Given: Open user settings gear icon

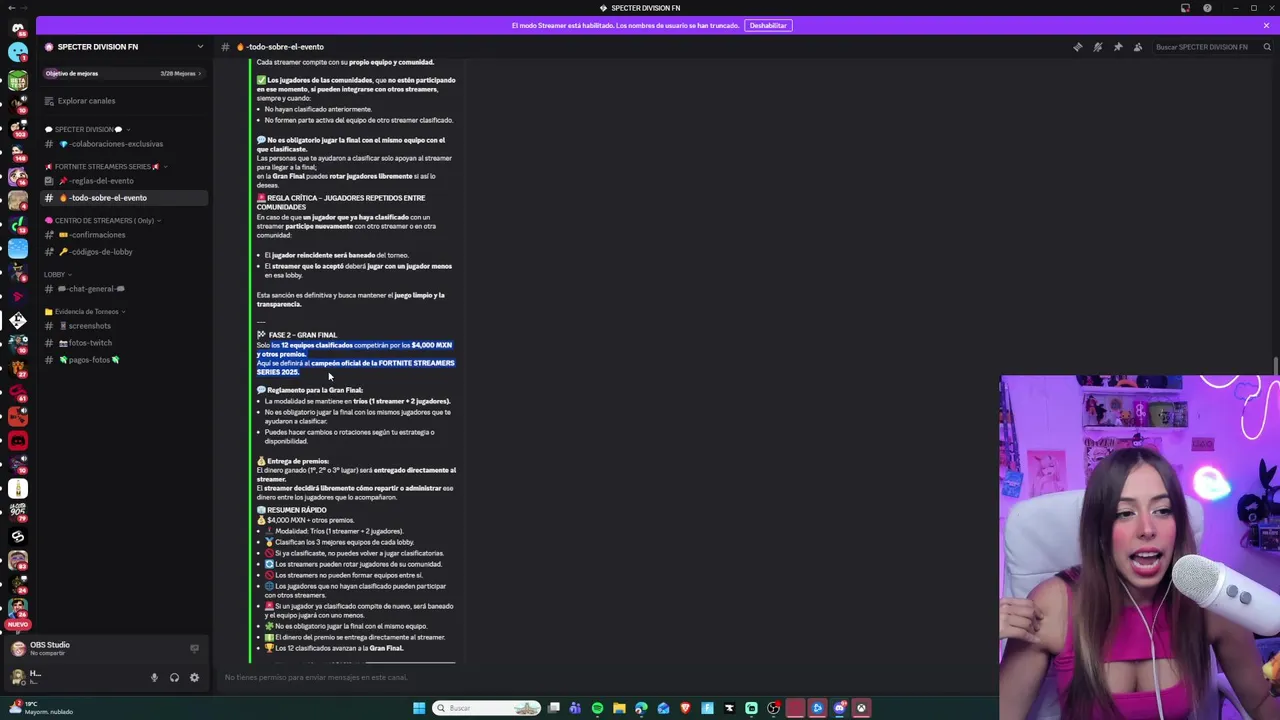Looking at the screenshot, I should [194, 677].
